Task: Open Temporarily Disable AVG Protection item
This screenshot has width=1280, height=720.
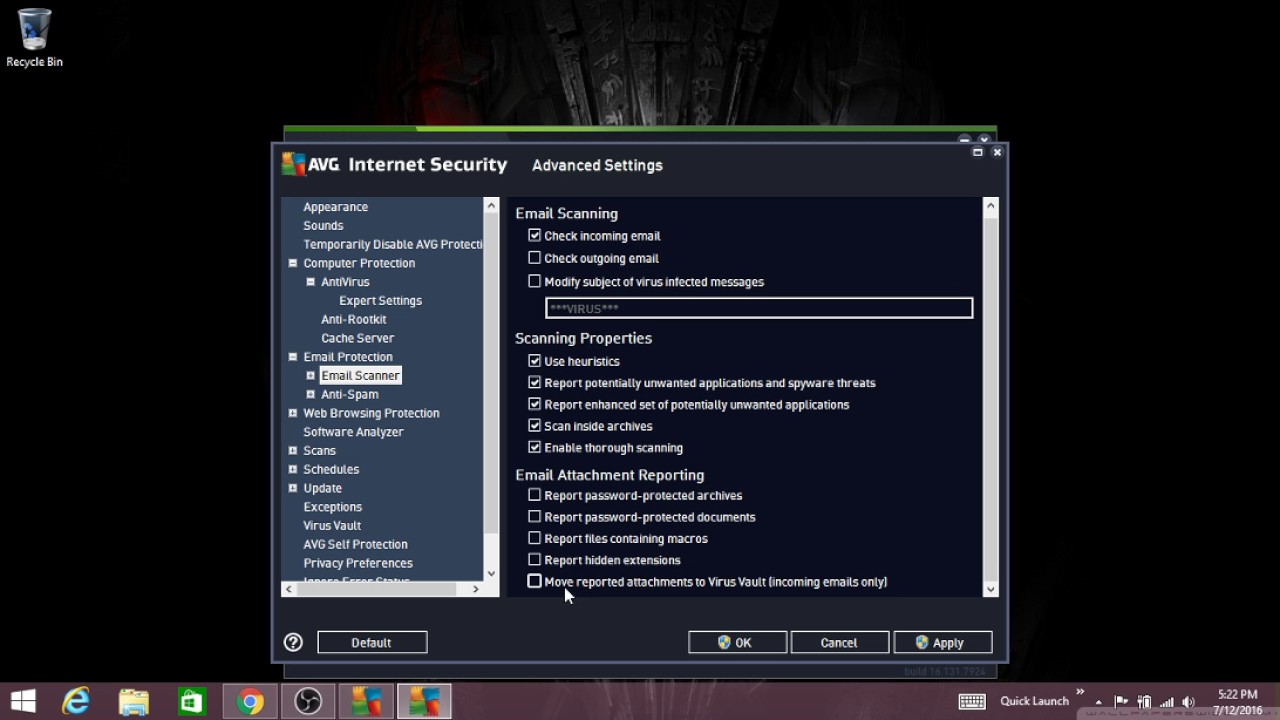Action: tap(393, 244)
